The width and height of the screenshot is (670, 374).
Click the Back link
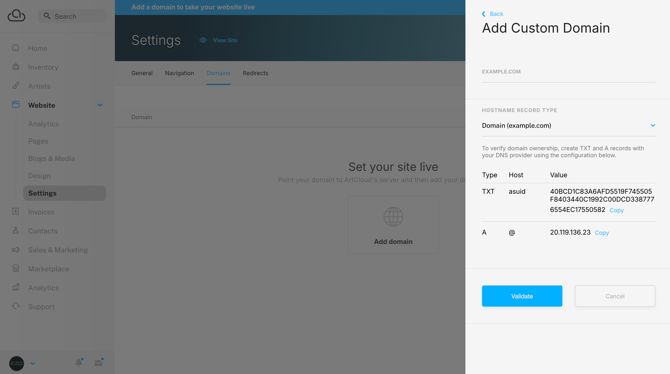[x=496, y=14]
